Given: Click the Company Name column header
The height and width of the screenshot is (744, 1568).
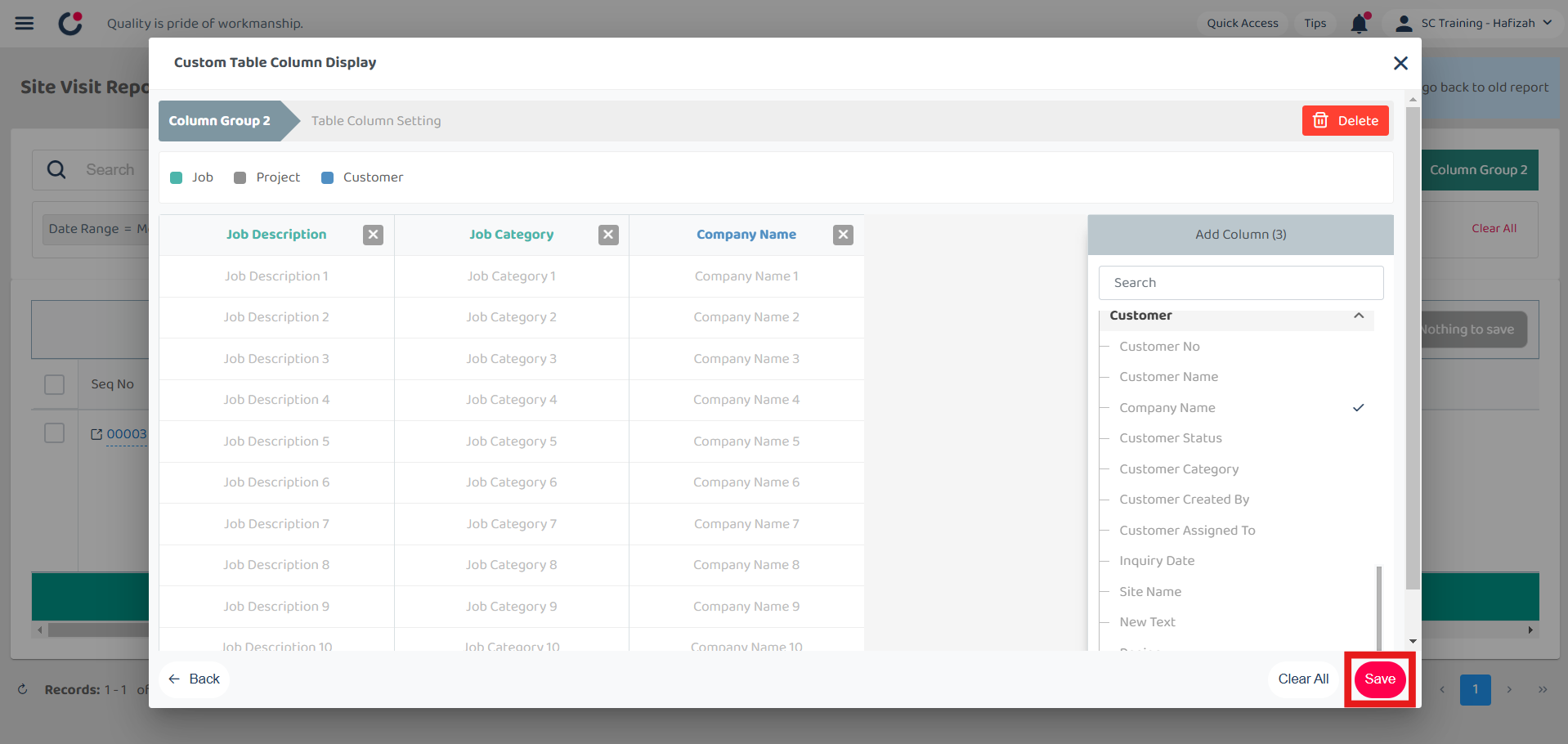Looking at the screenshot, I should (746, 235).
